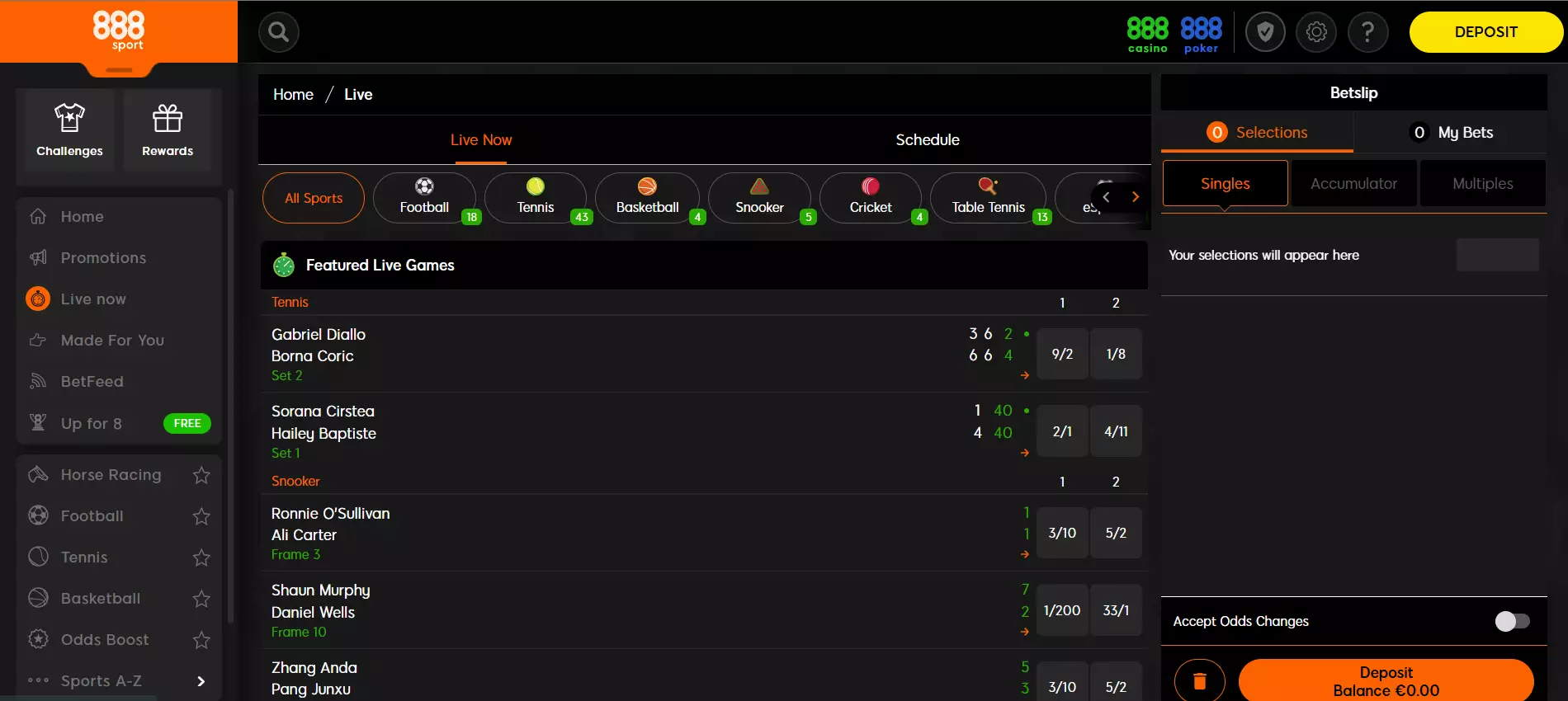
Task: Click the responsible gaming shield icon
Action: 1265,32
